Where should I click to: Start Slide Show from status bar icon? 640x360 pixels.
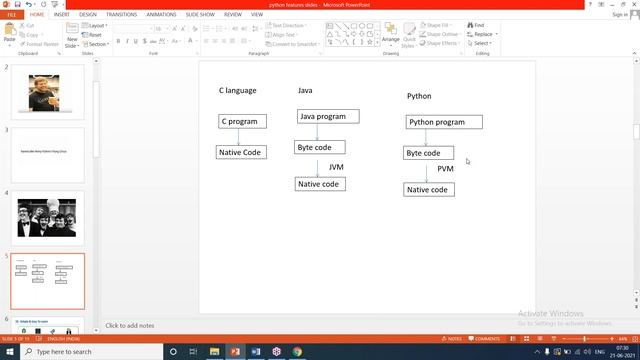(x=553, y=339)
